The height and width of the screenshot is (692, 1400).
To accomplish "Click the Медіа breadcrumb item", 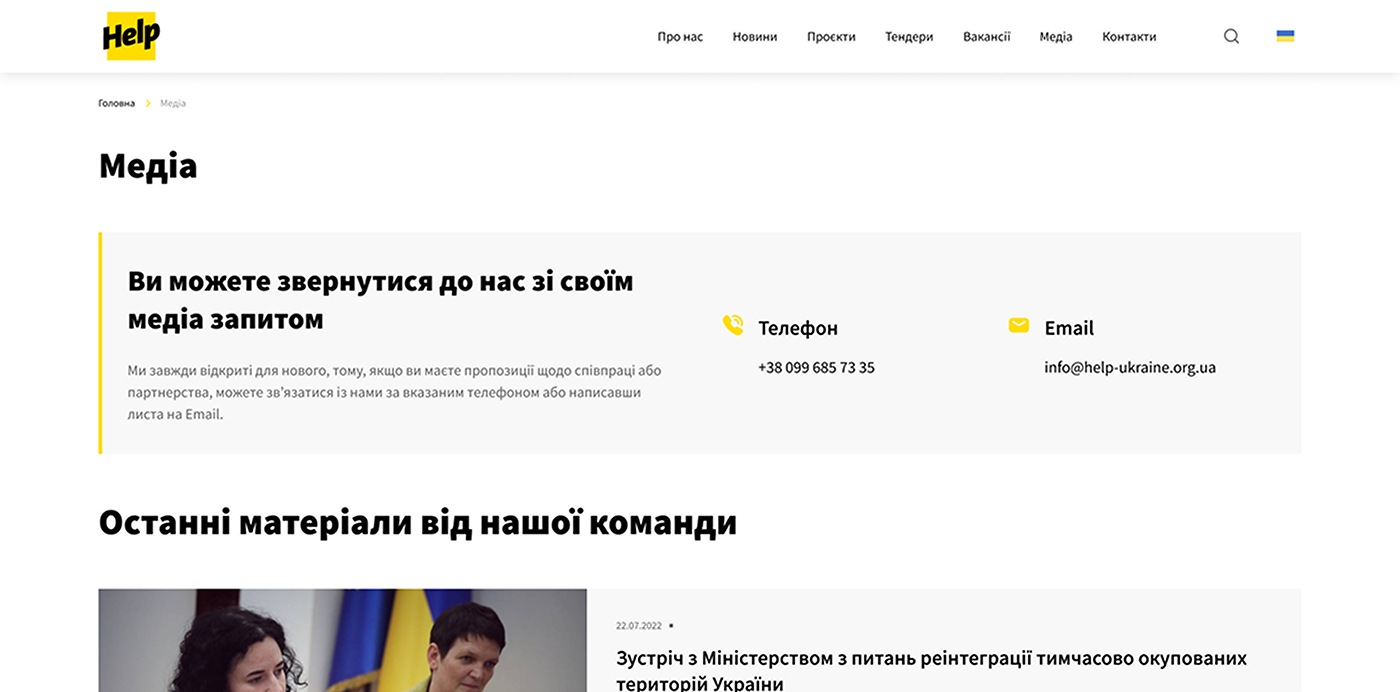I will pyautogui.click(x=173, y=103).
